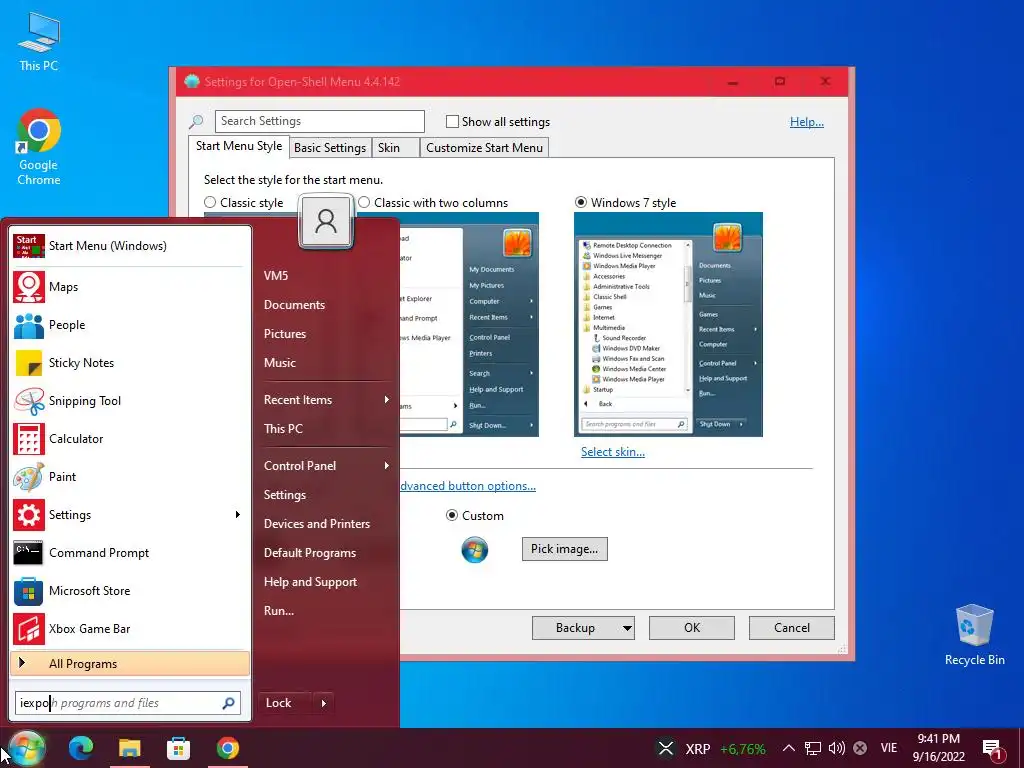This screenshot has width=1024, height=768.
Task: Open Advanced button options link
Action: pyautogui.click(x=468, y=486)
